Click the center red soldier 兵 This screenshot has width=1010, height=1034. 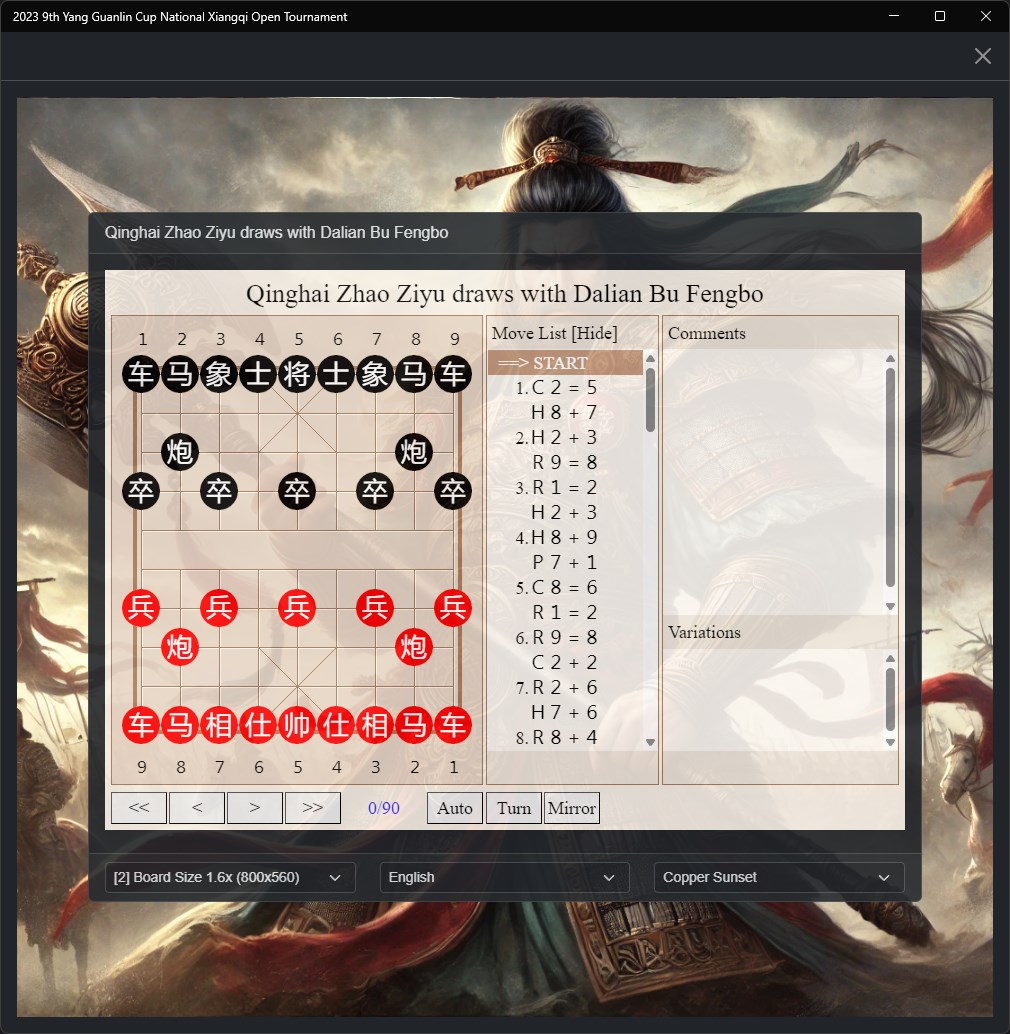(297, 607)
